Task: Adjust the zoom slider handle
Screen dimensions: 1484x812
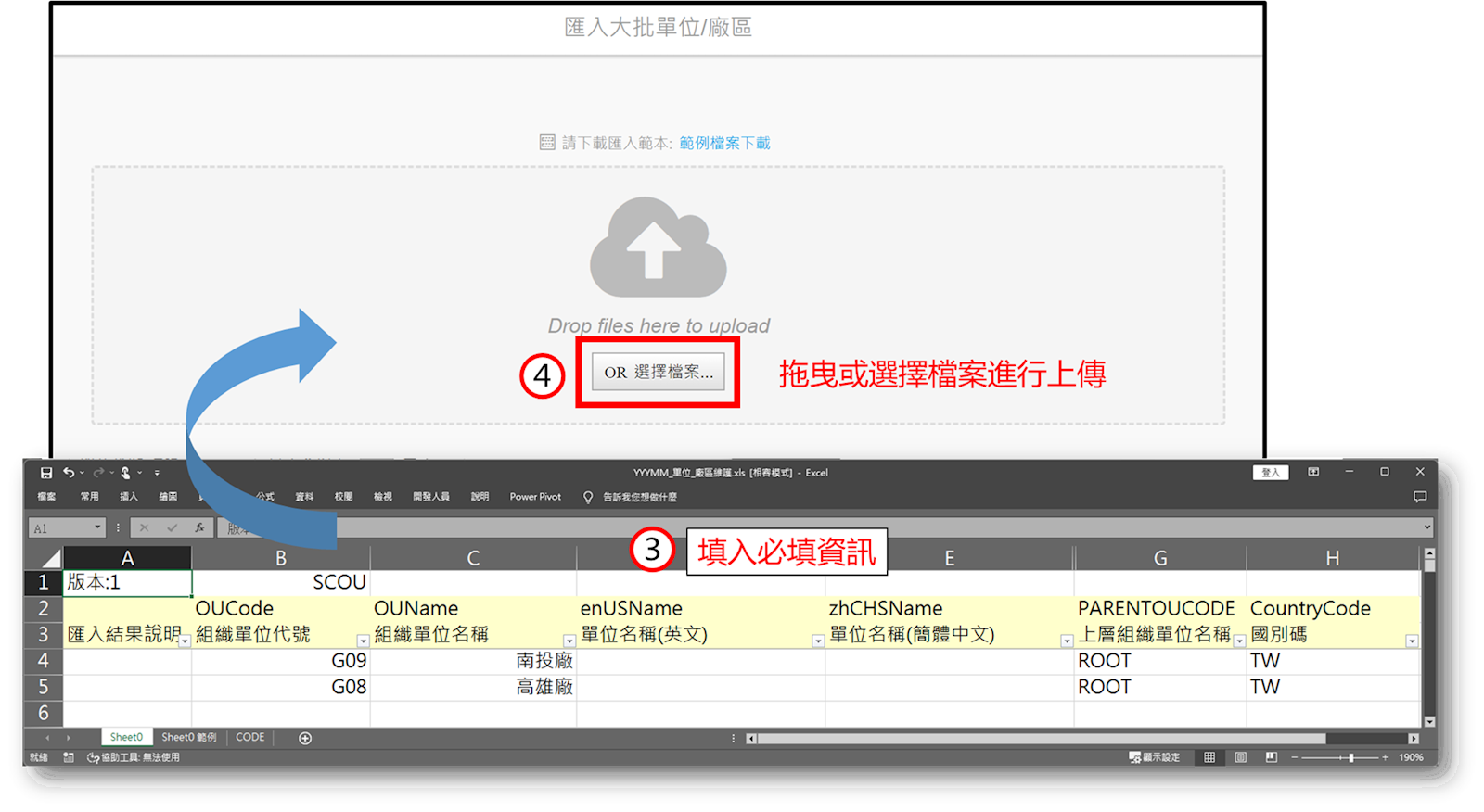Action: click(1350, 757)
